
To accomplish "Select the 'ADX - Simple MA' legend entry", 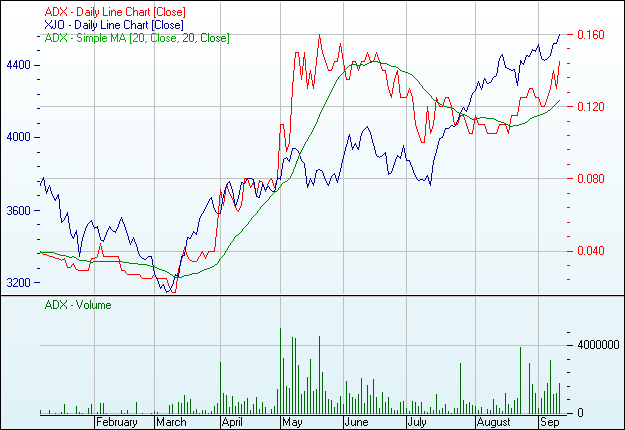I will coord(137,38).
